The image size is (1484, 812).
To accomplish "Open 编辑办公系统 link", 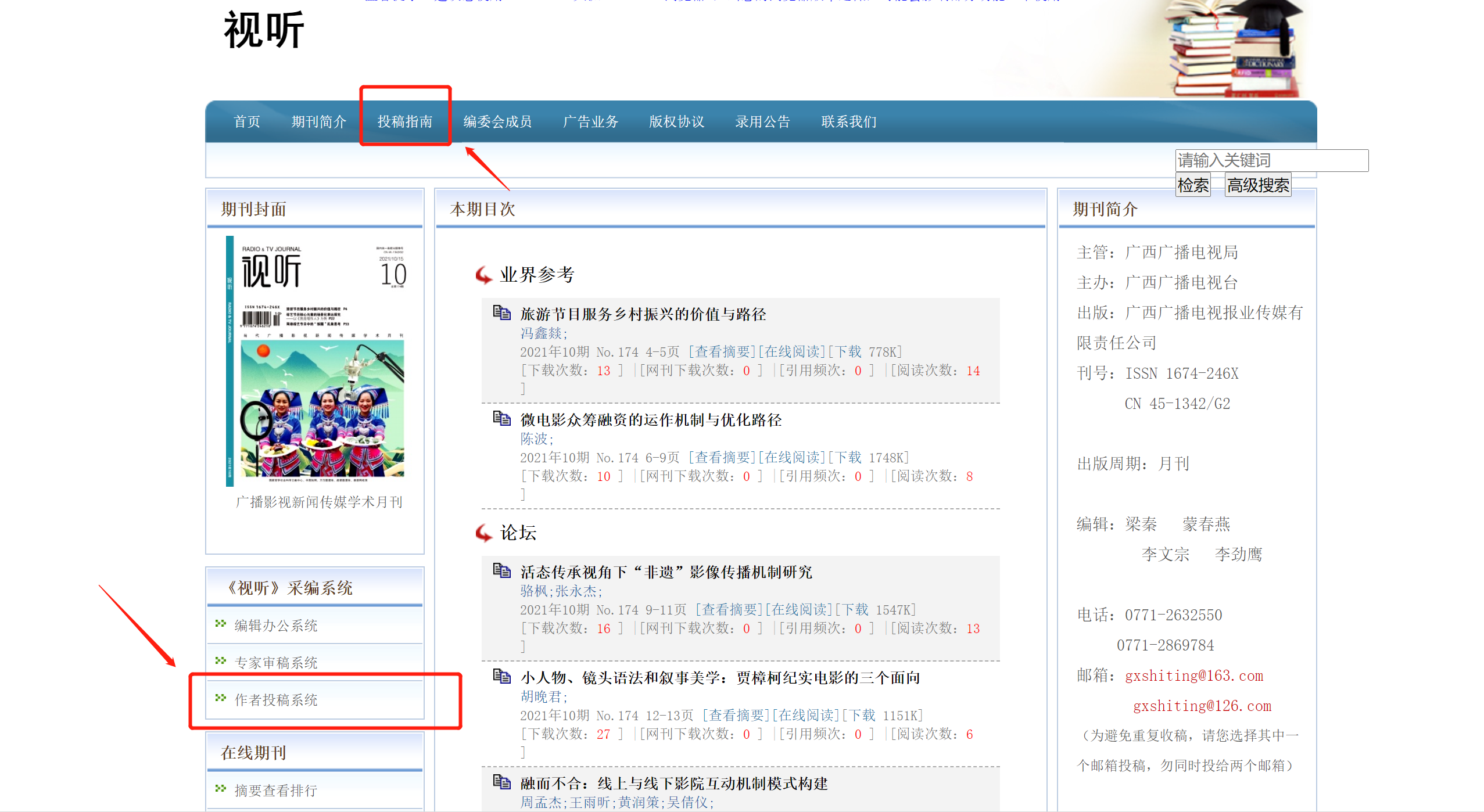I will tap(275, 626).
